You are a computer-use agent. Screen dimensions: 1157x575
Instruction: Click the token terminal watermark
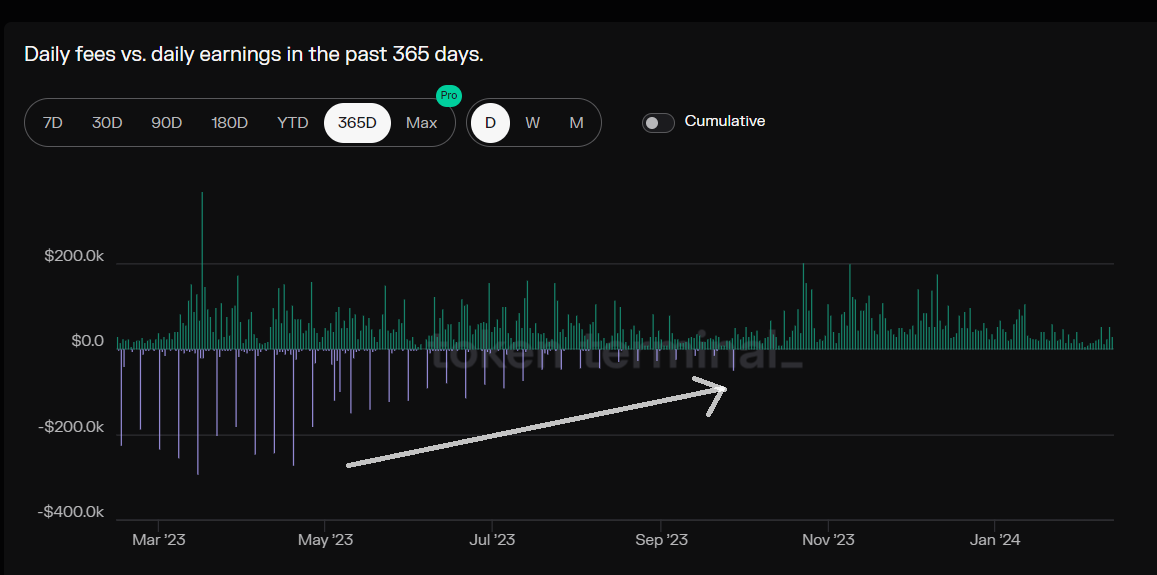point(615,355)
